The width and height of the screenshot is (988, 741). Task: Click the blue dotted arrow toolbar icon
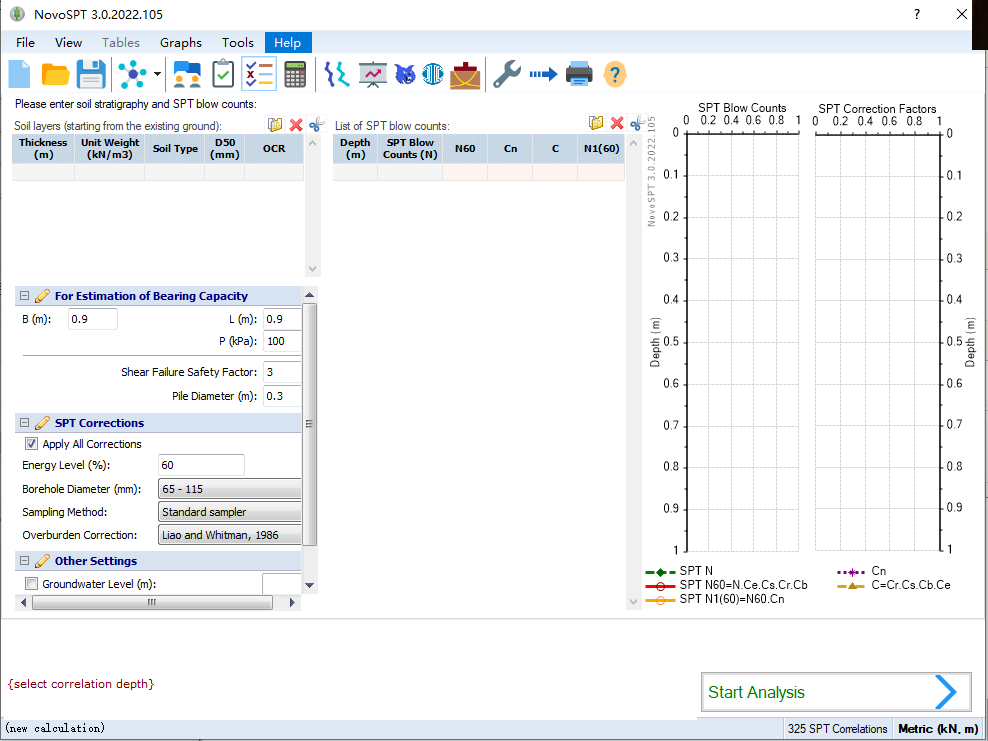(x=543, y=74)
